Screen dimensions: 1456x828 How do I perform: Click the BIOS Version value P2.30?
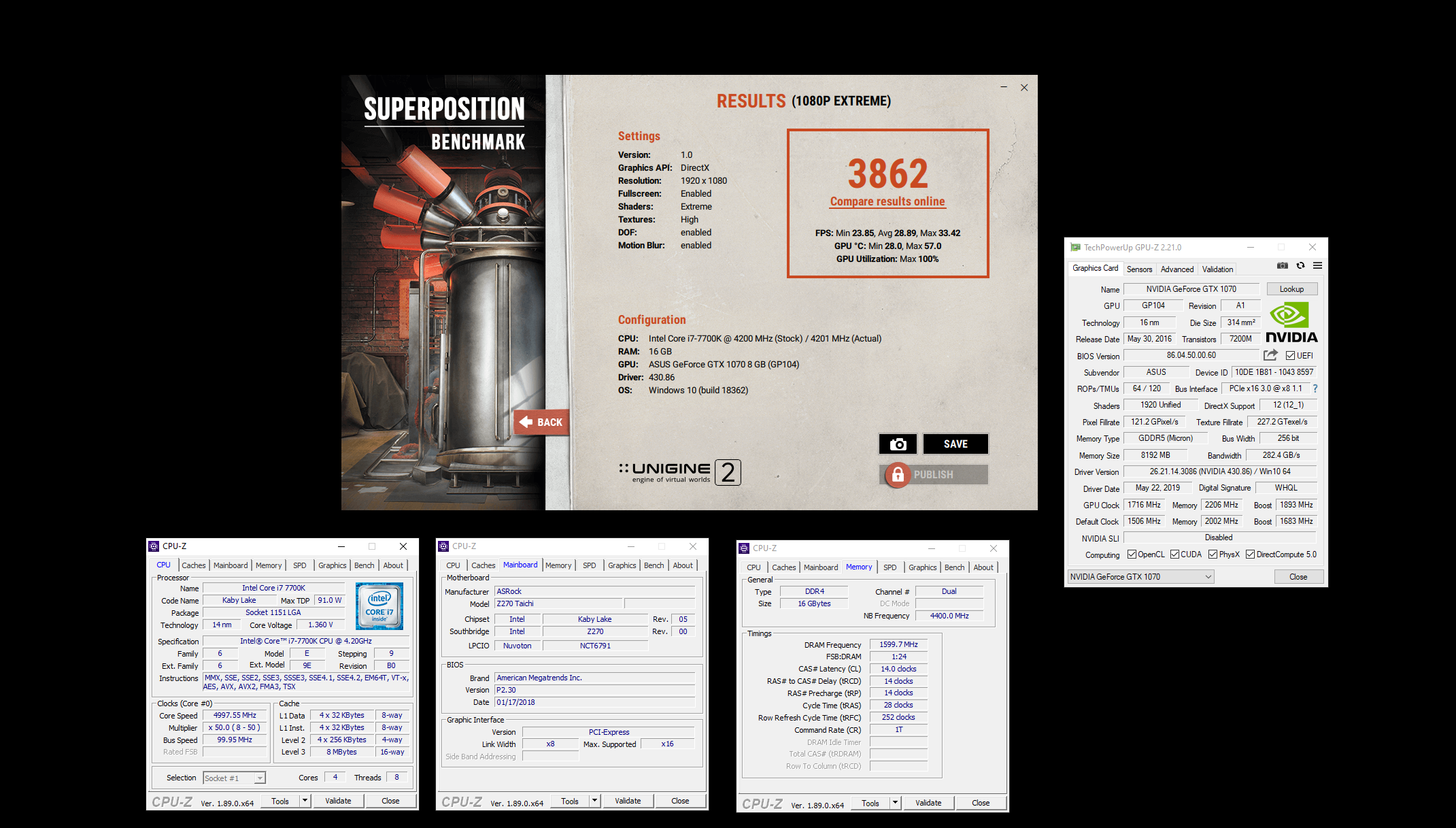[x=595, y=690]
